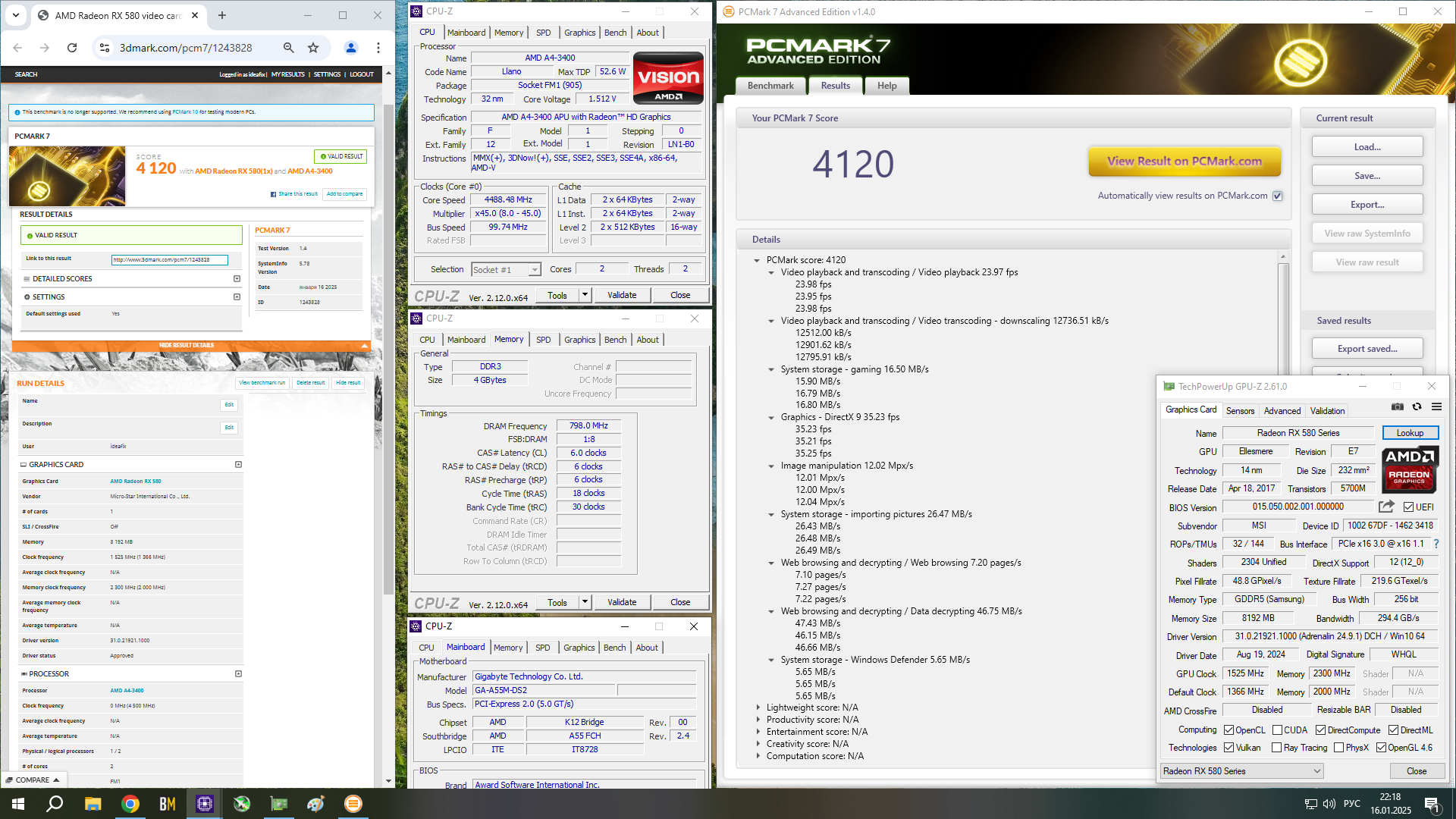
Task: Switch to the Advanced tab in GPU-Z
Action: (x=1282, y=411)
